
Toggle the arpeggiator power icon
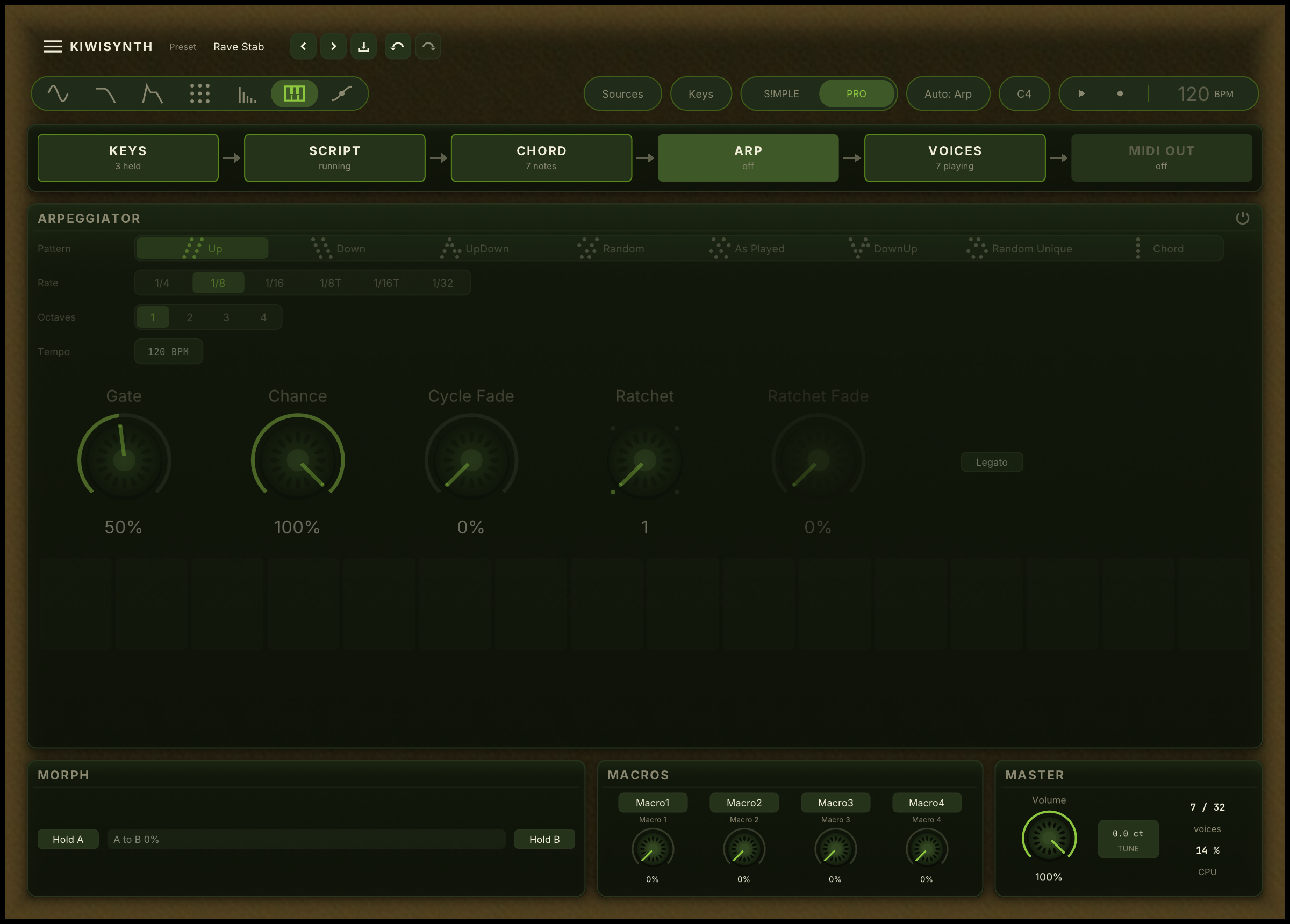(1242, 218)
